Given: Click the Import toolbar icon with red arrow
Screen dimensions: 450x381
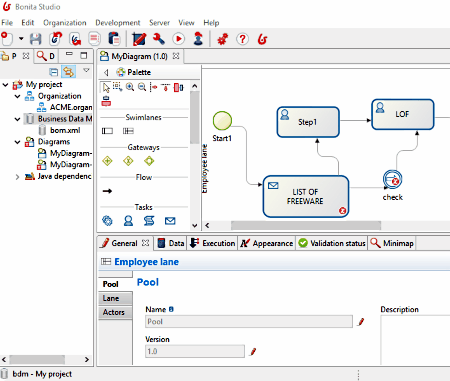Looking at the screenshot, I should click(x=56, y=39).
